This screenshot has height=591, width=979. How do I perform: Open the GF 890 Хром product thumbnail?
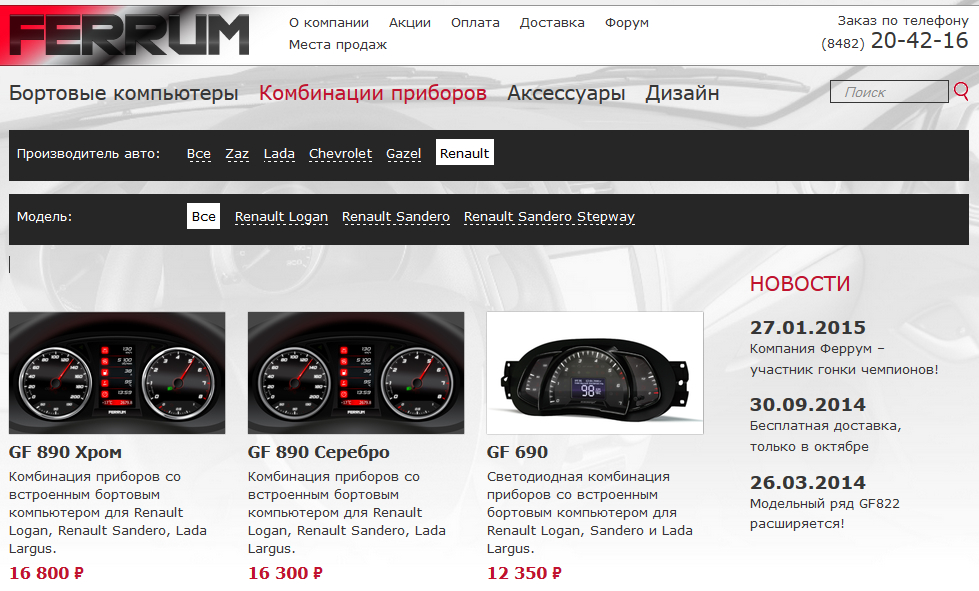pos(117,373)
